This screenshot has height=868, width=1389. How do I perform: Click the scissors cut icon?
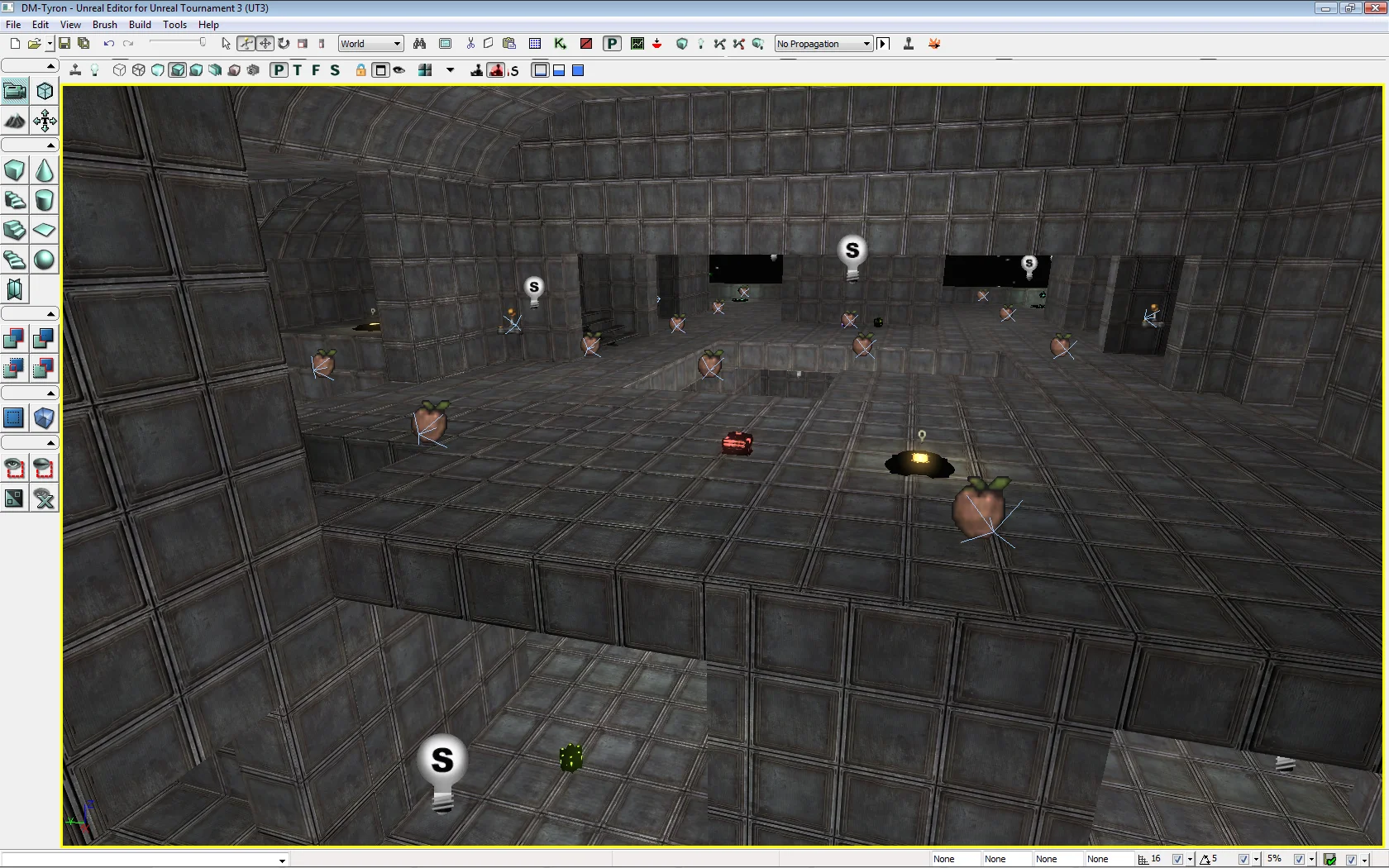[470, 44]
